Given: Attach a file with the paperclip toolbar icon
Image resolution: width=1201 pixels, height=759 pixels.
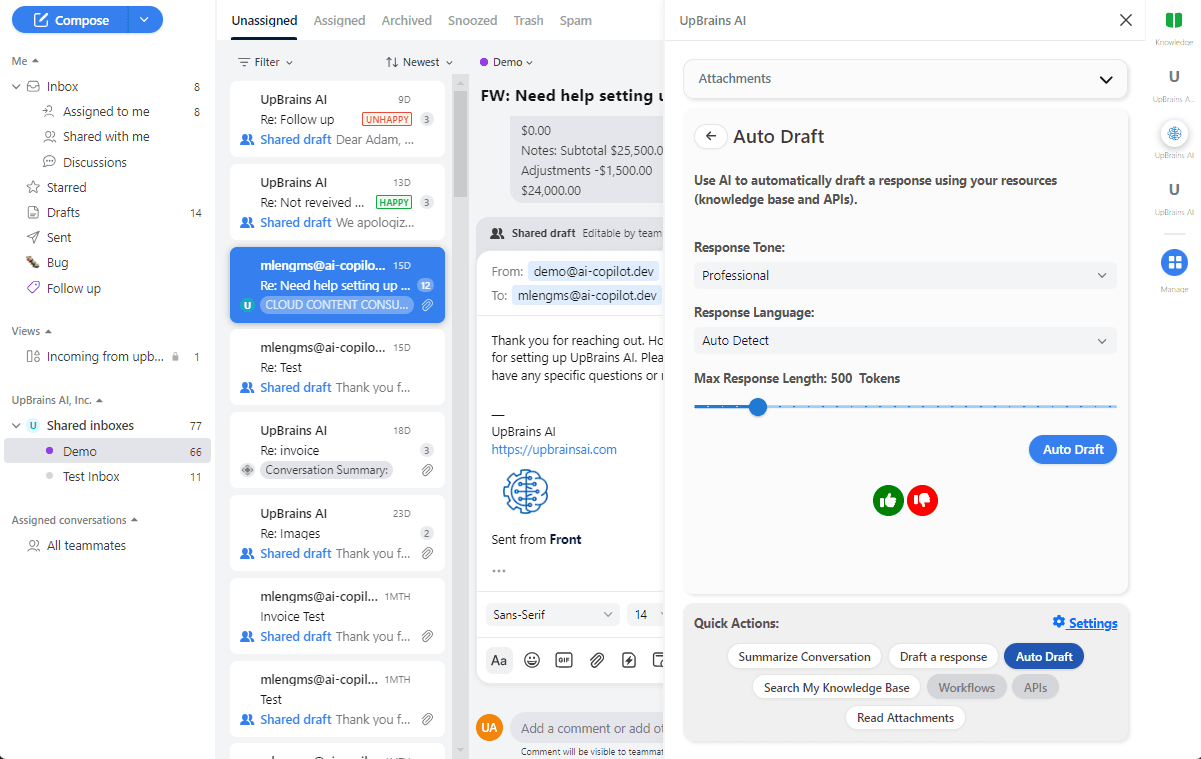Looking at the screenshot, I should [596, 660].
